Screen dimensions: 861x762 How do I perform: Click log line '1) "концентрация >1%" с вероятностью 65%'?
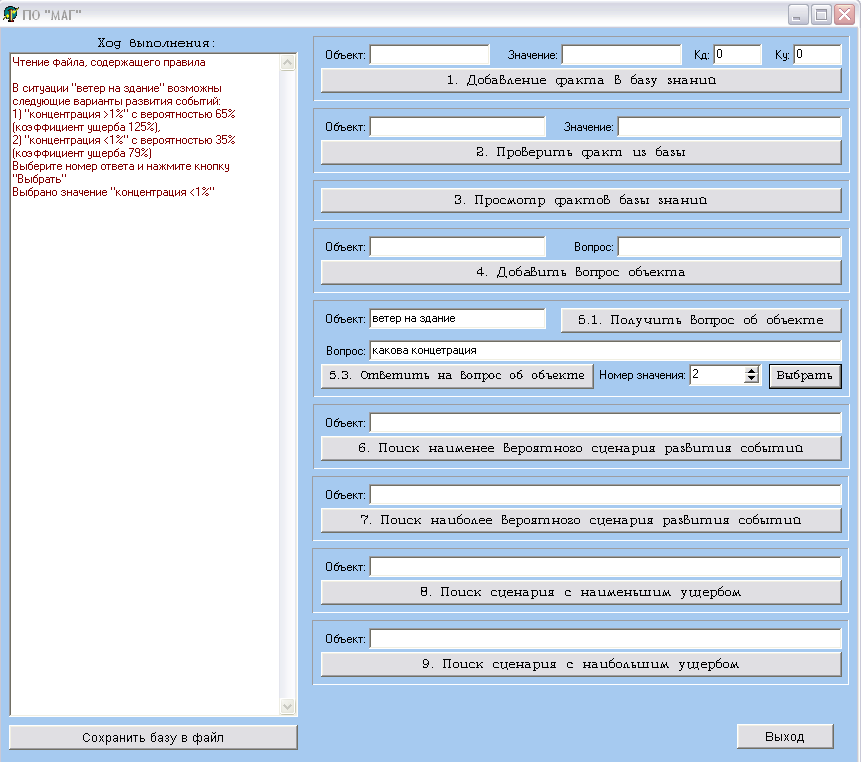coord(124,114)
